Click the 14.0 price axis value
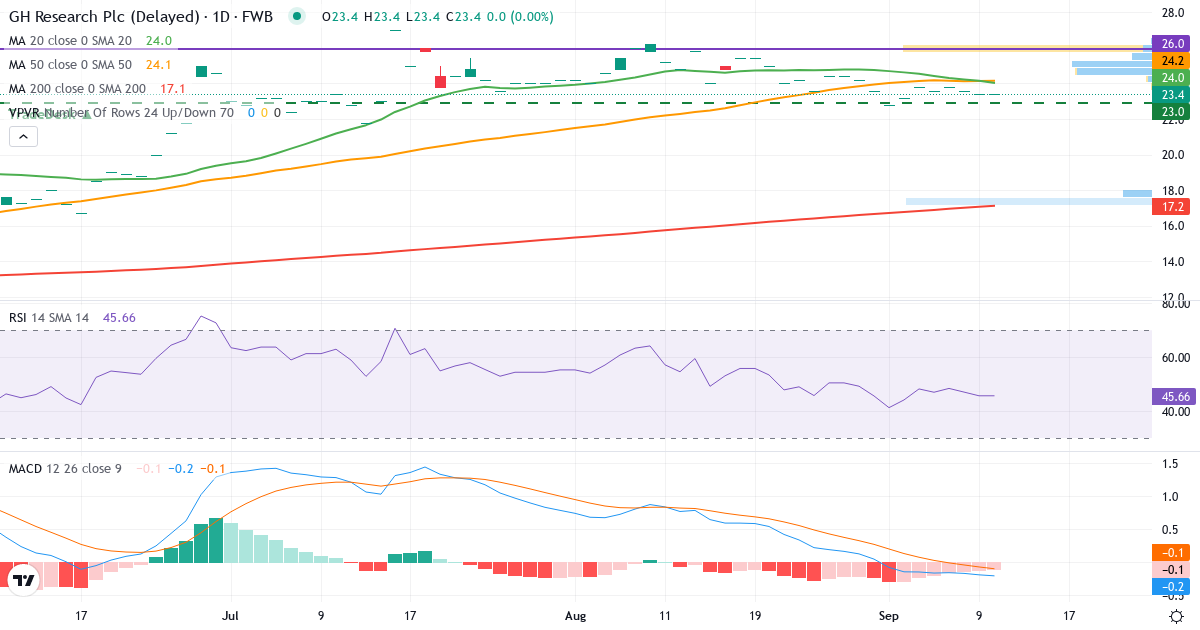Screen dimensions: 1200x630 1173,262
